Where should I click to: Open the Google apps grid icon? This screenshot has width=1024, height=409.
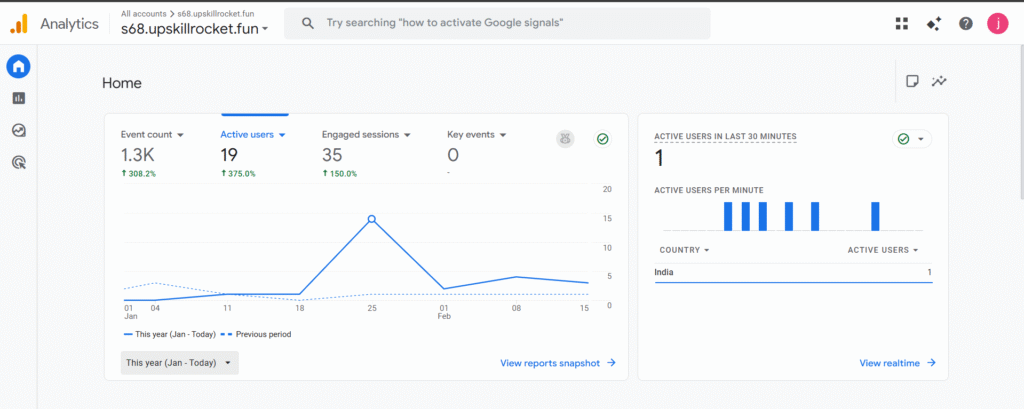902,24
